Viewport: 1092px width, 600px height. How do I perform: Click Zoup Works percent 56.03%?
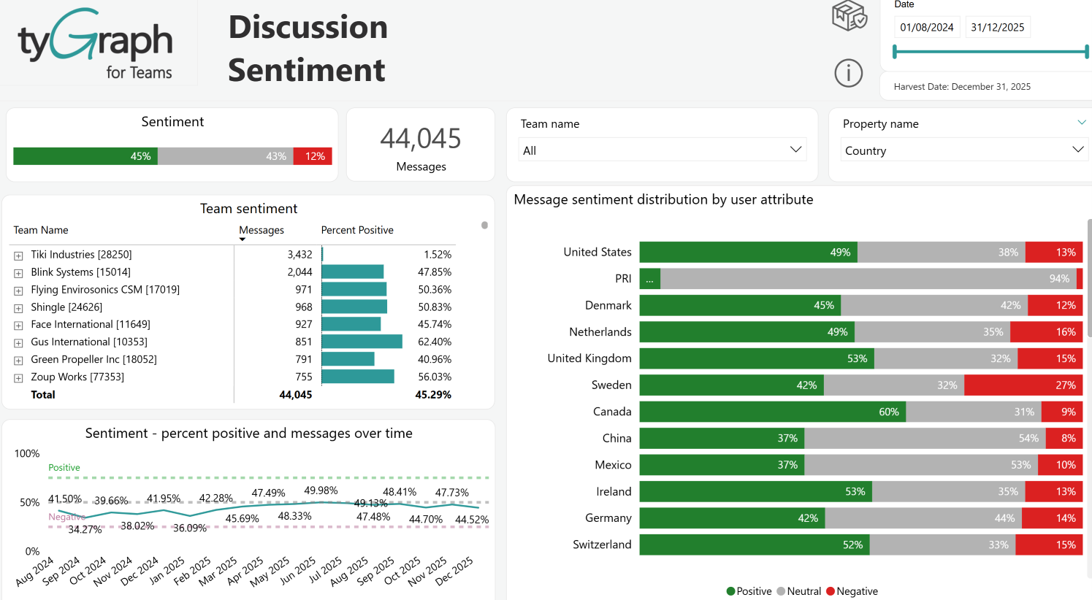435,377
